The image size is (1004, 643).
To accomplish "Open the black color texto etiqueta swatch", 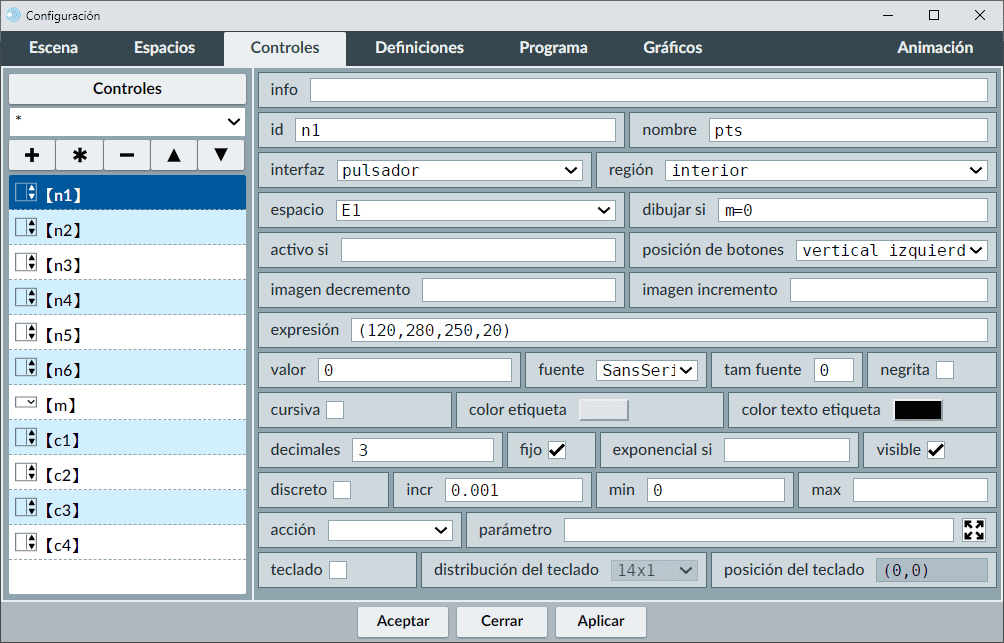I will click(917, 410).
